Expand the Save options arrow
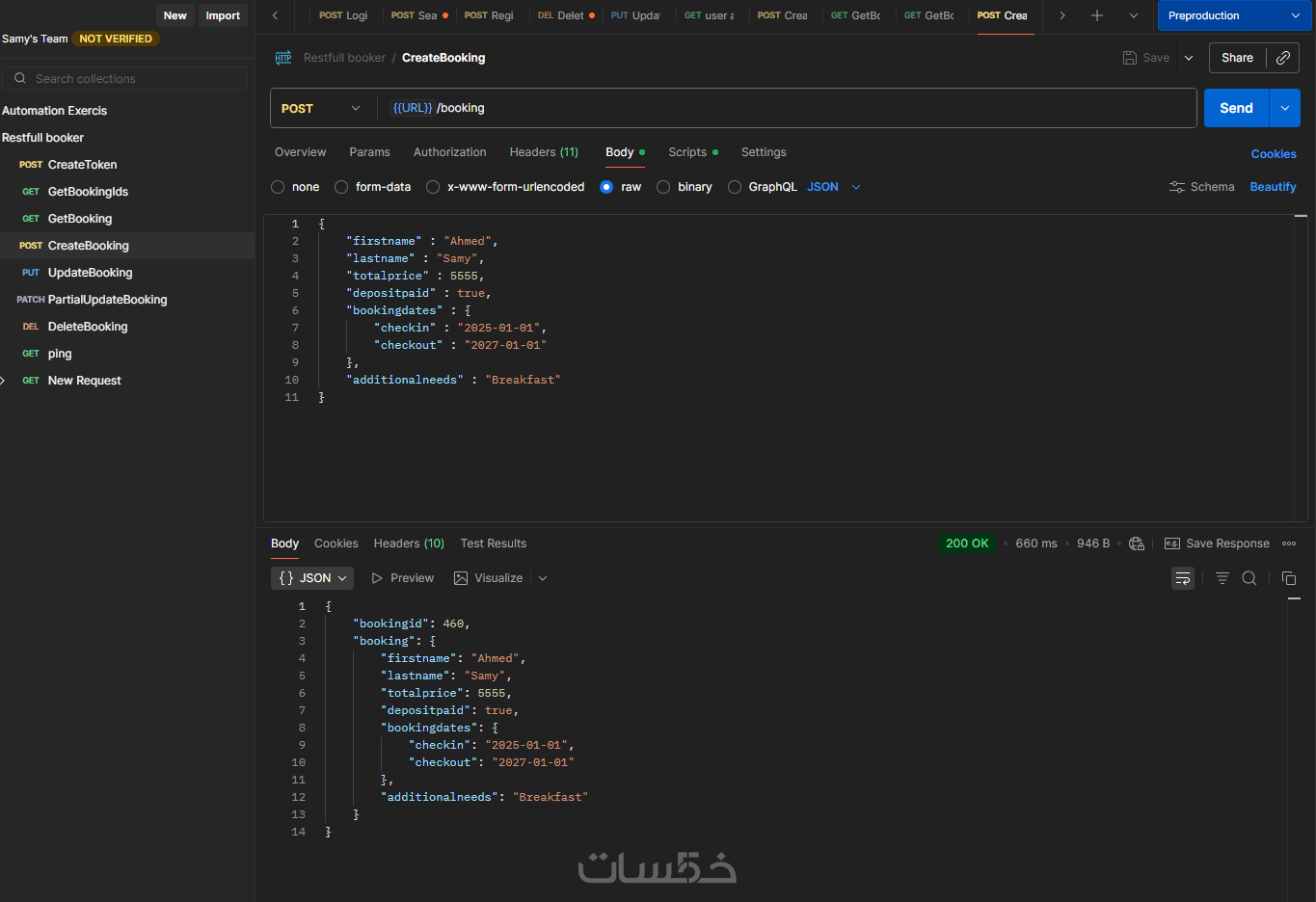 [x=1189, y=58]
